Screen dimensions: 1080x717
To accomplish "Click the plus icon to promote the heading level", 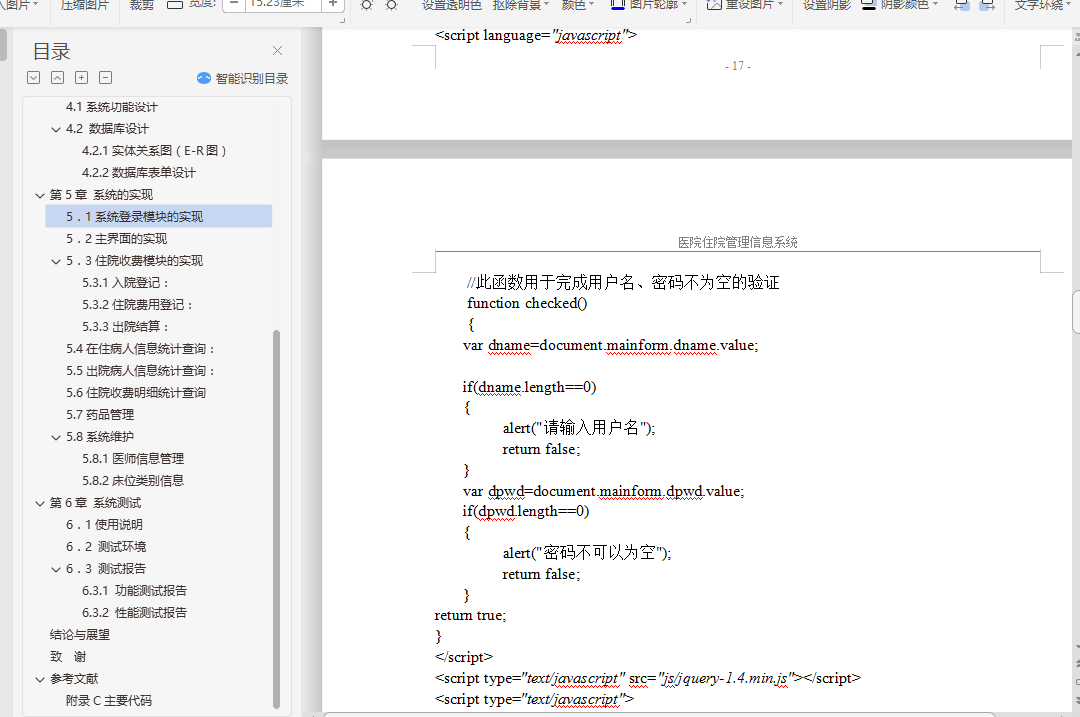I will pos(81,78).
